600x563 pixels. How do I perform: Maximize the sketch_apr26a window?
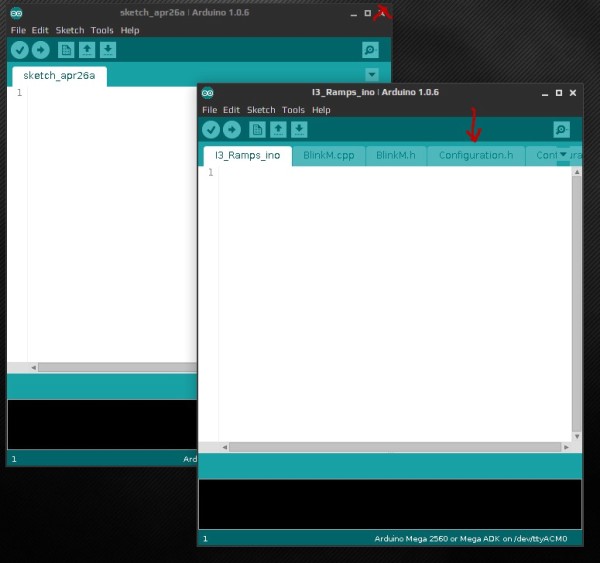(x=367, y=13)
